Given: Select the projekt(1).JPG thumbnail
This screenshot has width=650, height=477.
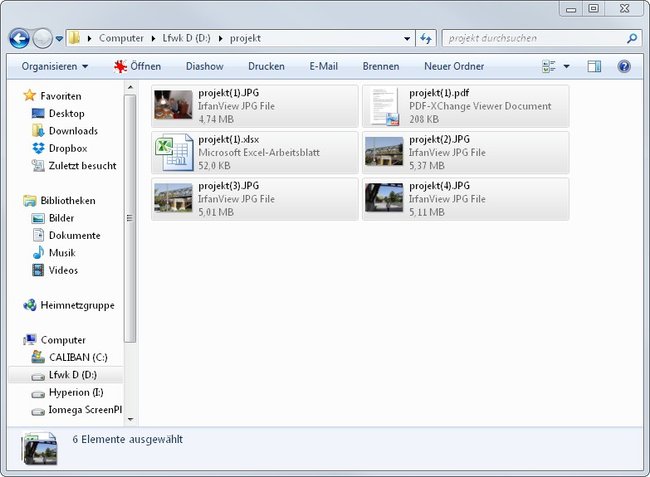Looking at the screenshot, I should point(173,105).
